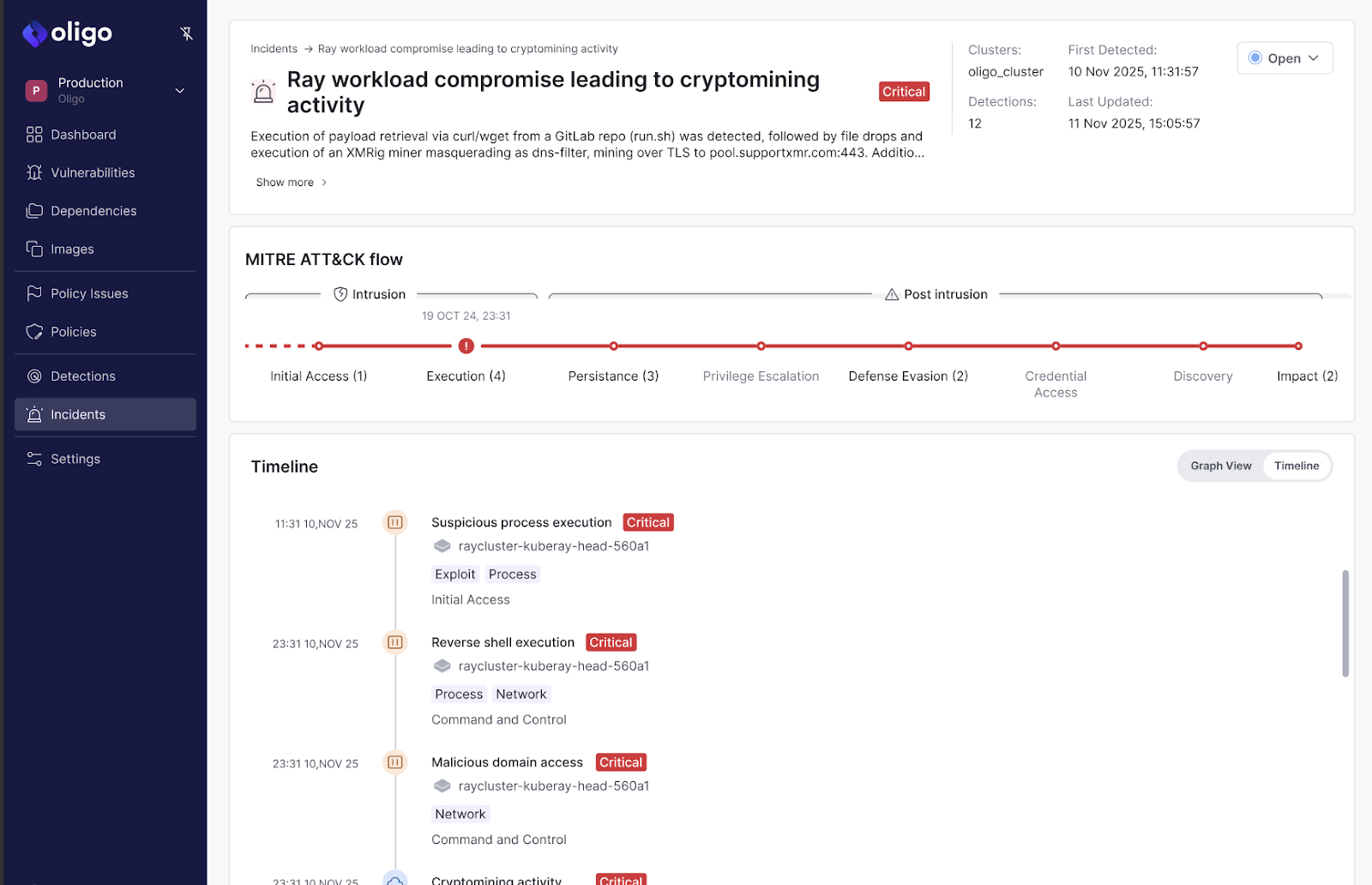The width and height of the screenshot is (1372, 885).
Task: Click Network tag under Reverse shell execution
Action: pos(521,695)
